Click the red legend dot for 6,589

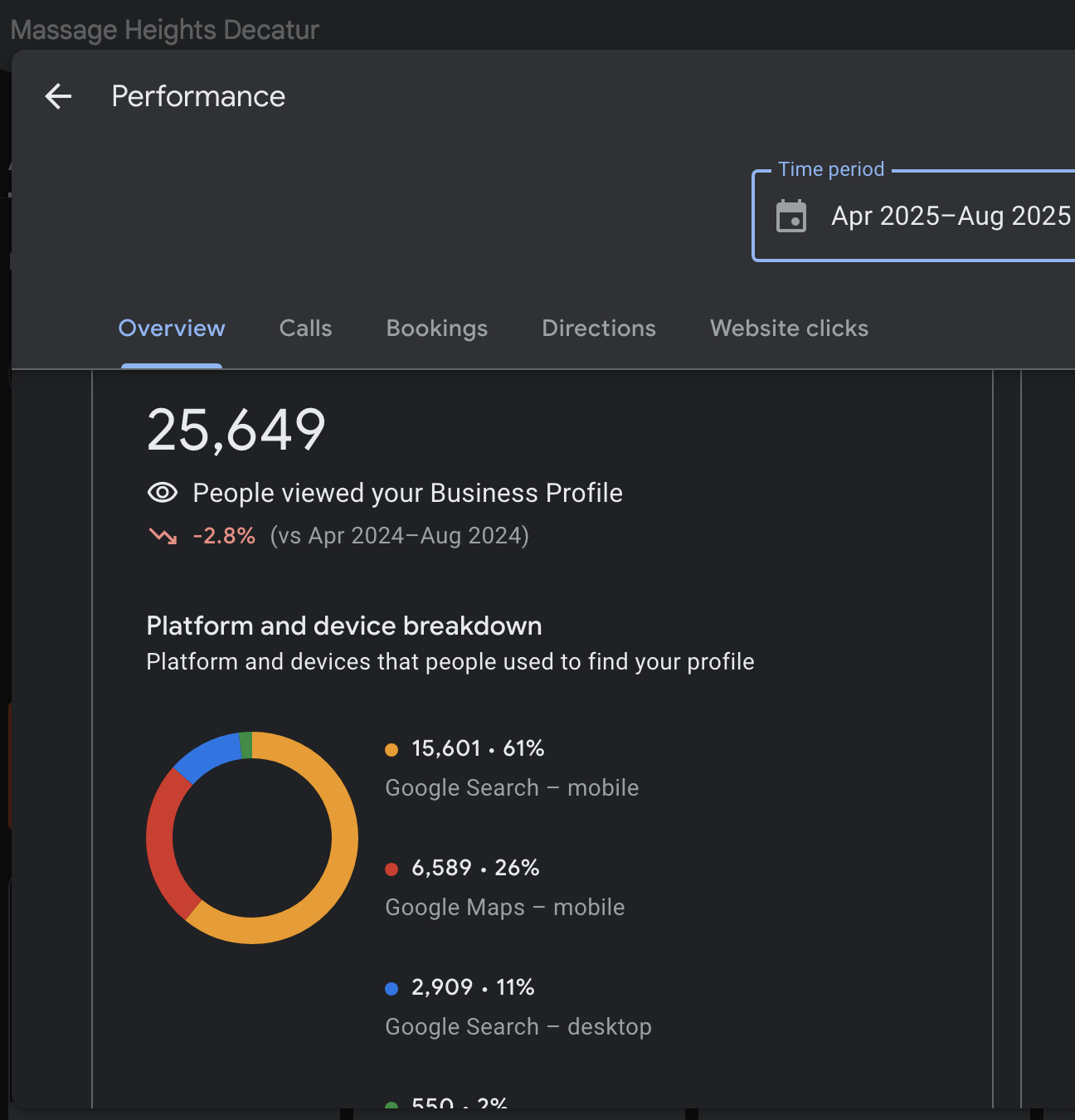coord(392,869)
